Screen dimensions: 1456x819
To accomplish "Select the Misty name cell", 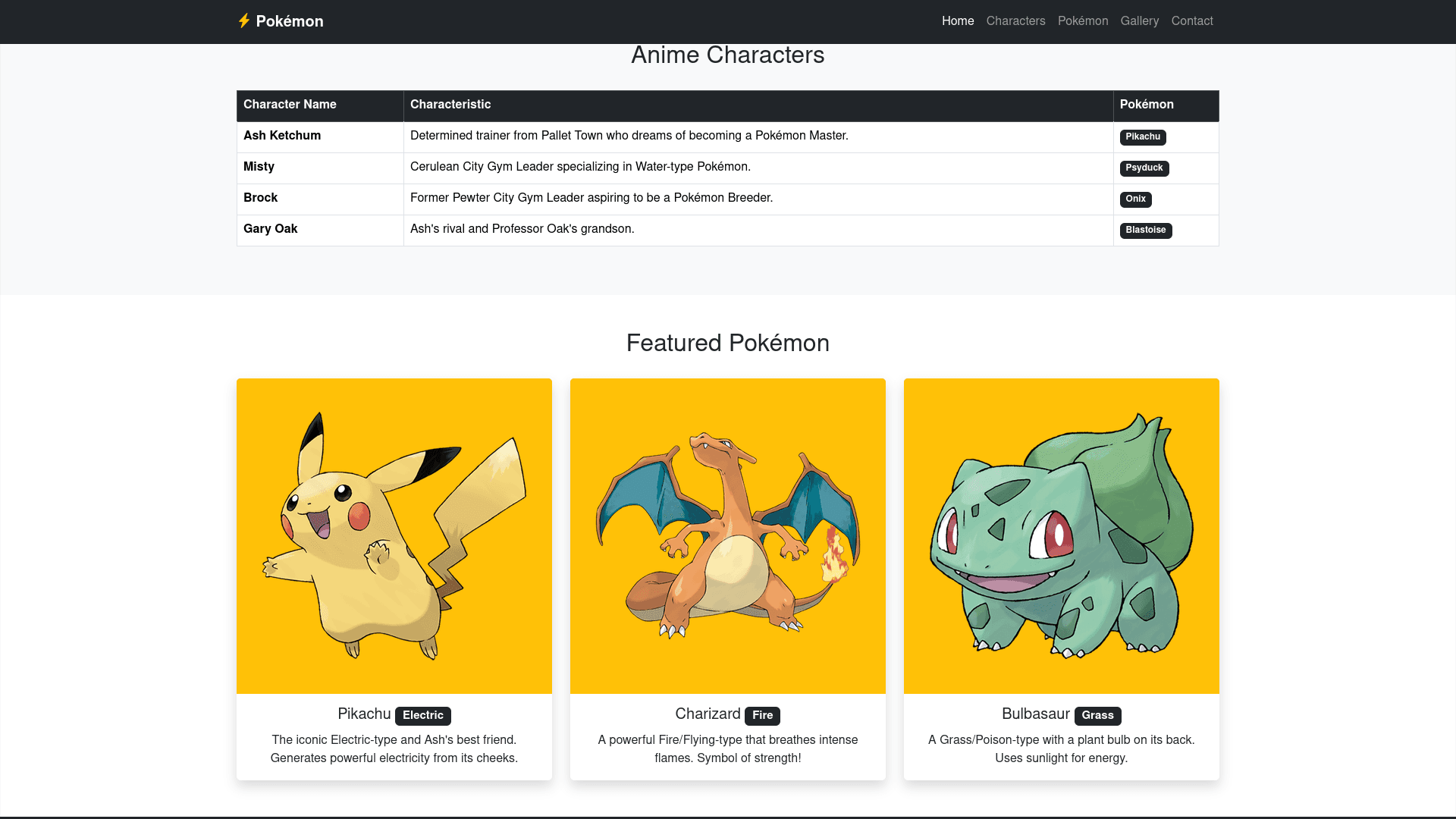I will (x=320, y=168).
